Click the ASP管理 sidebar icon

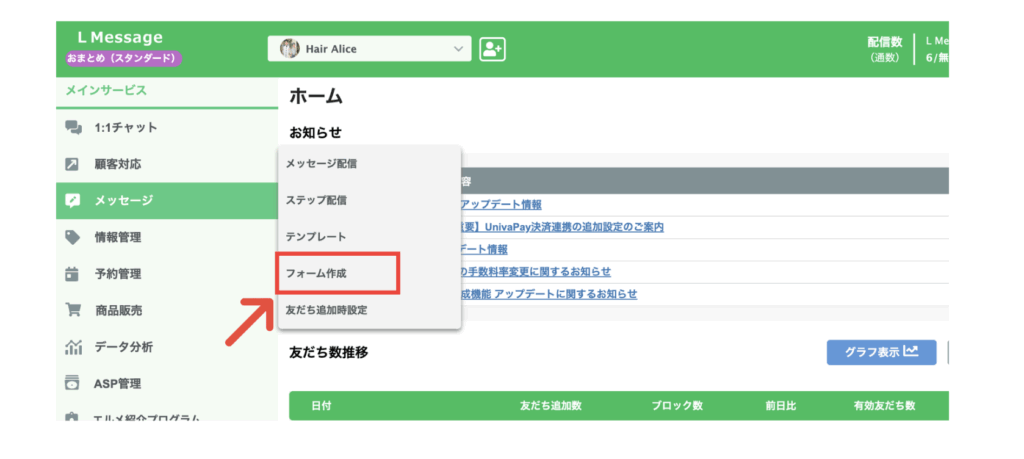[72, 383]
